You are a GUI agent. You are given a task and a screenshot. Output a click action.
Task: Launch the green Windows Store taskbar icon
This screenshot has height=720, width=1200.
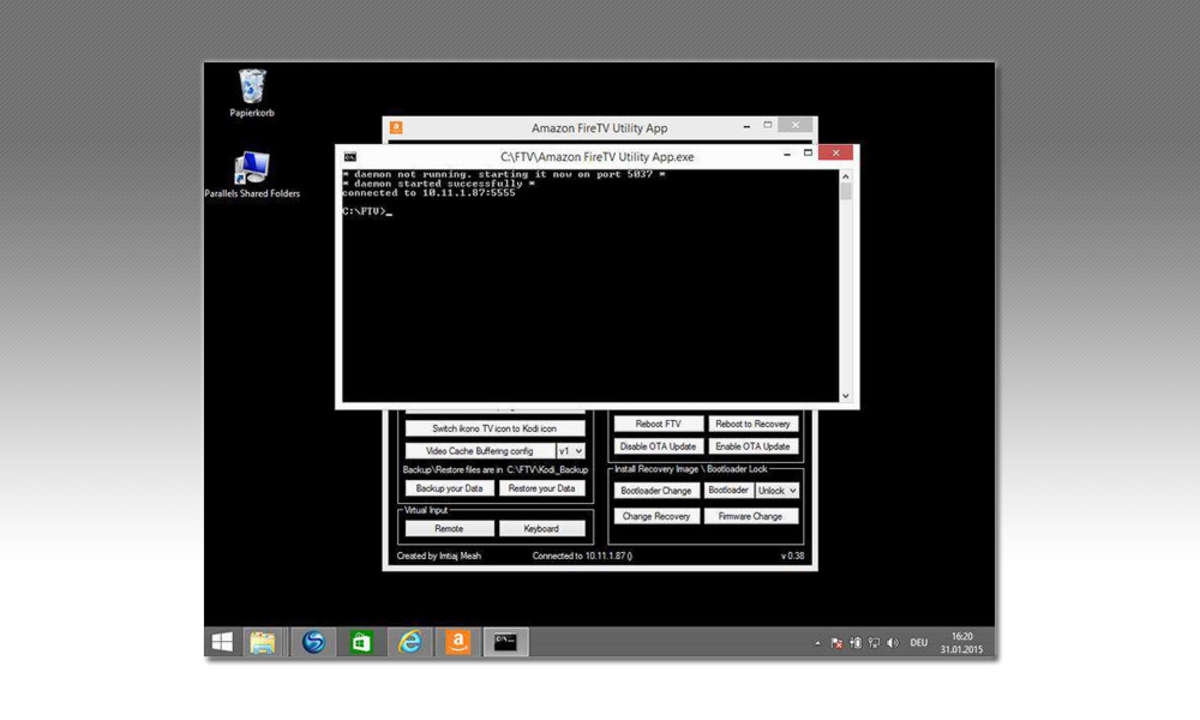[361, 642]
